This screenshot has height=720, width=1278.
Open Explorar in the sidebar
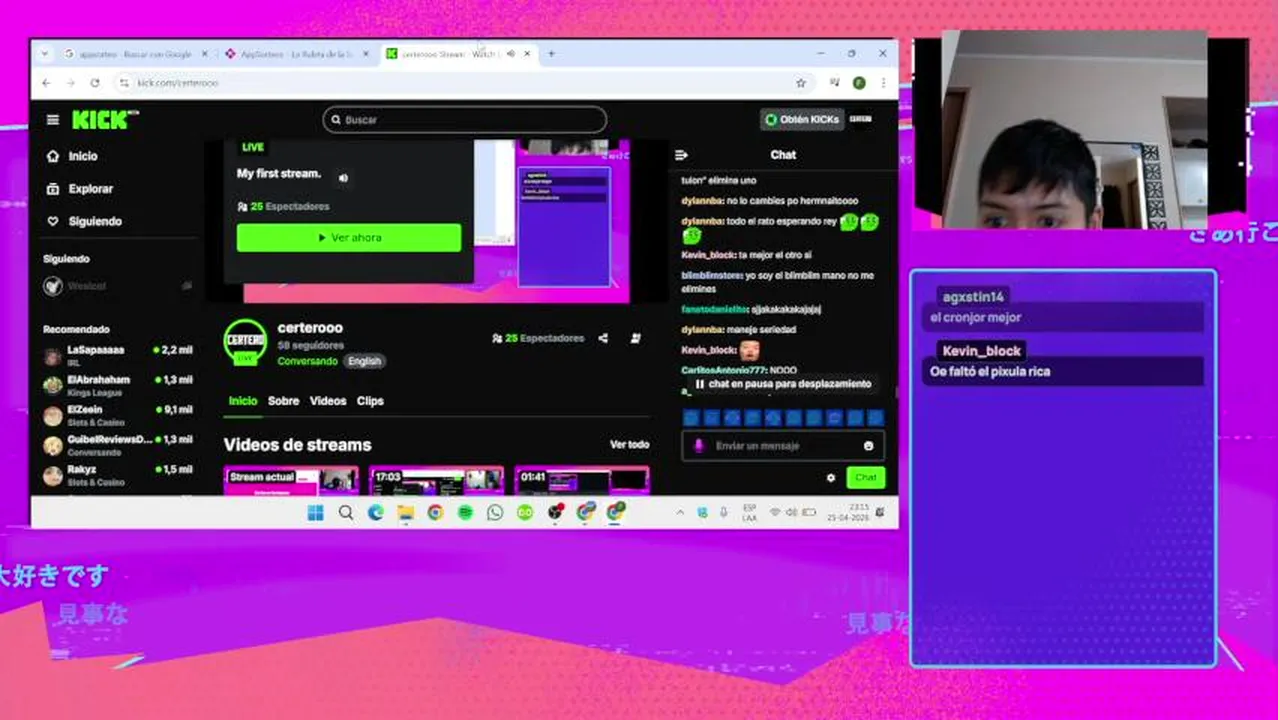coord(90,189)
